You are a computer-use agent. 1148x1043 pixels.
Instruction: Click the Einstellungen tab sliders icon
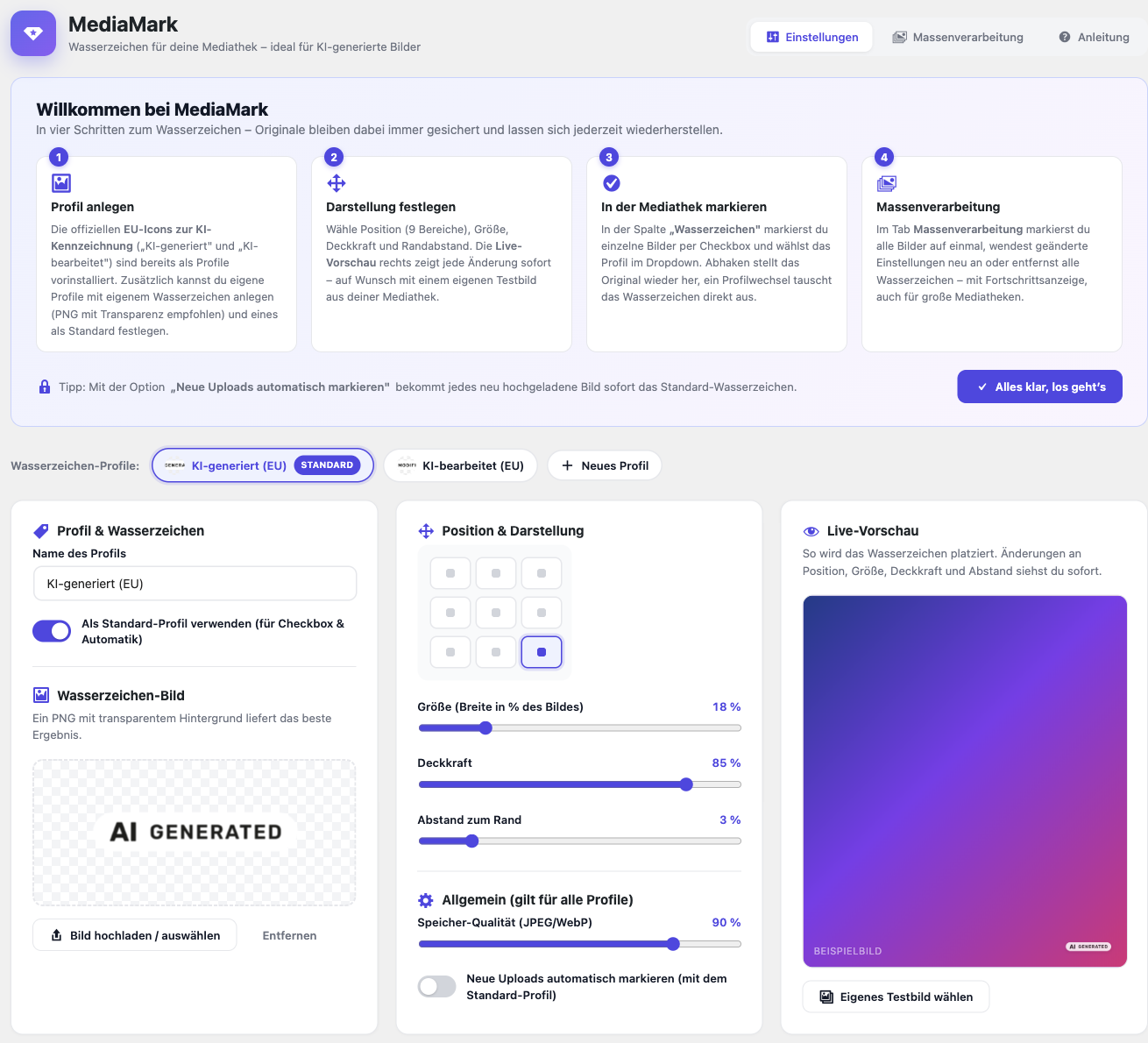point(773,37)
